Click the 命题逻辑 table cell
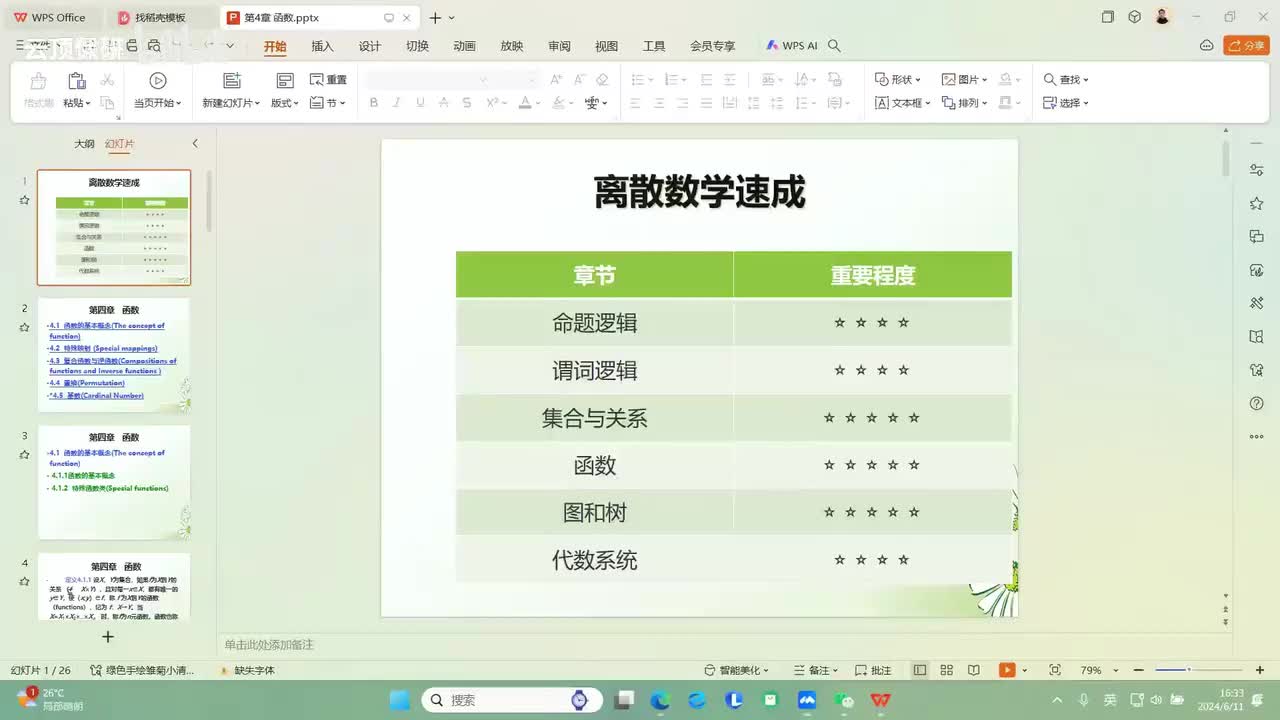The image size is (1280, 720). (595, 323)
